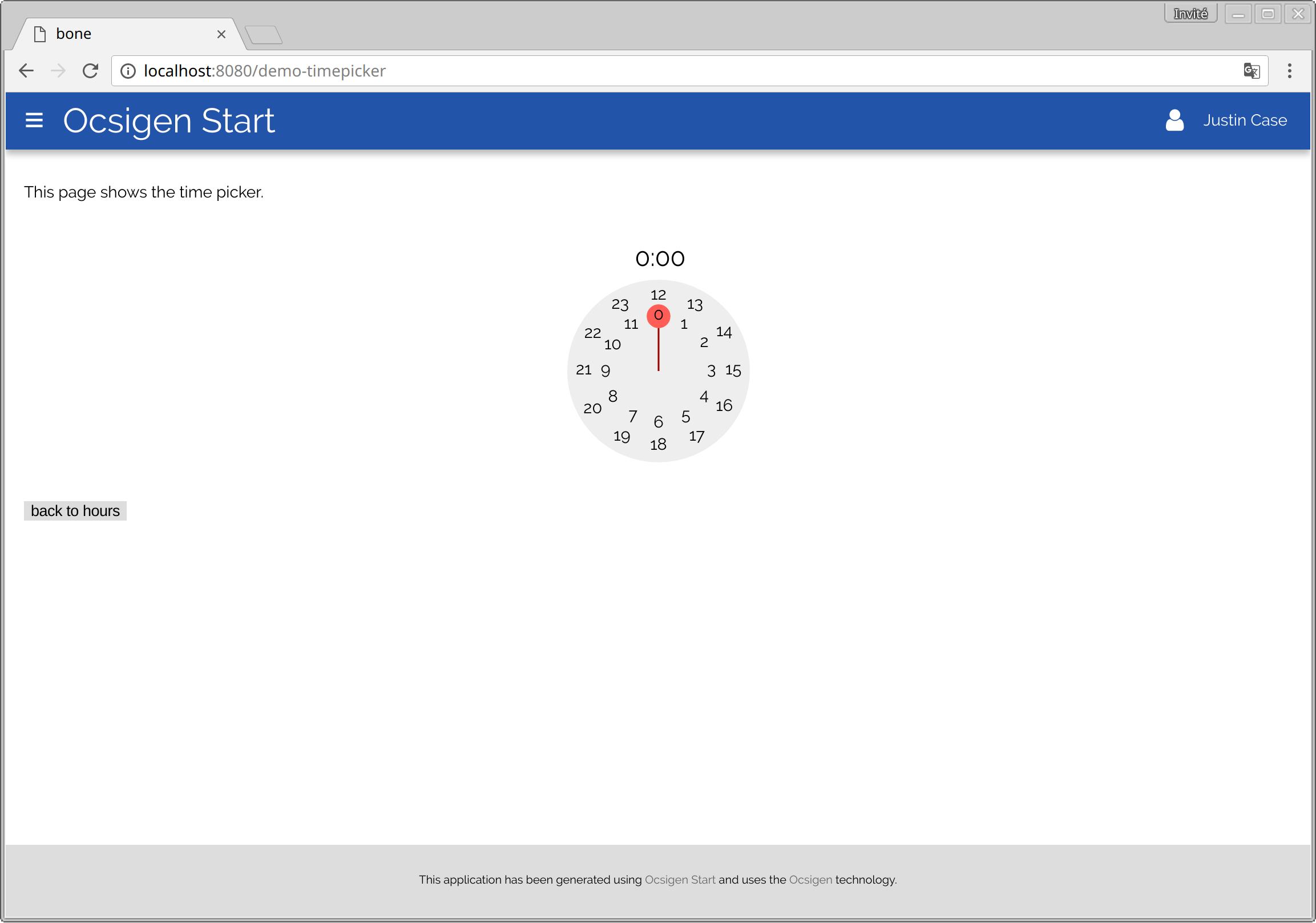
Task: Select hour 11 on the inner ring
Action: pyautogui.click(x=631, y=324)
